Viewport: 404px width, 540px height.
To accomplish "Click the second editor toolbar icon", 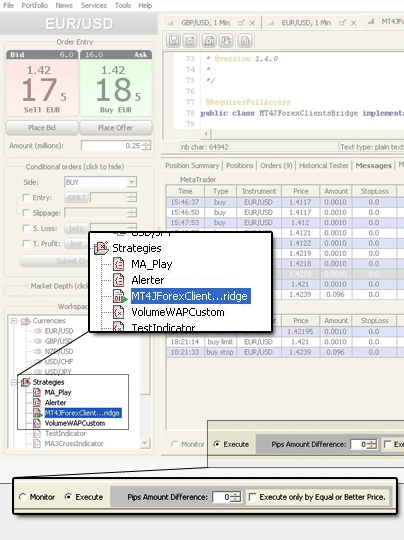I will coord(190,41).
